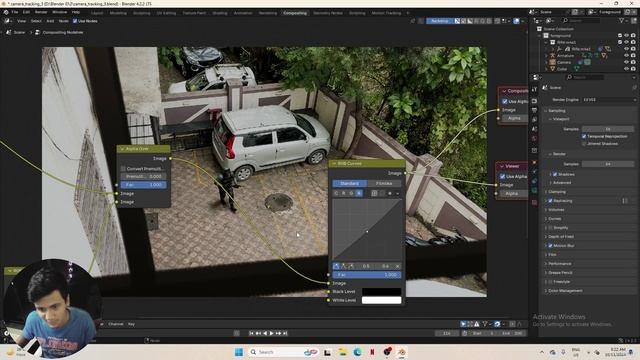Collapse the Alpha Over node
640x360 pixels.
(122, 149)
